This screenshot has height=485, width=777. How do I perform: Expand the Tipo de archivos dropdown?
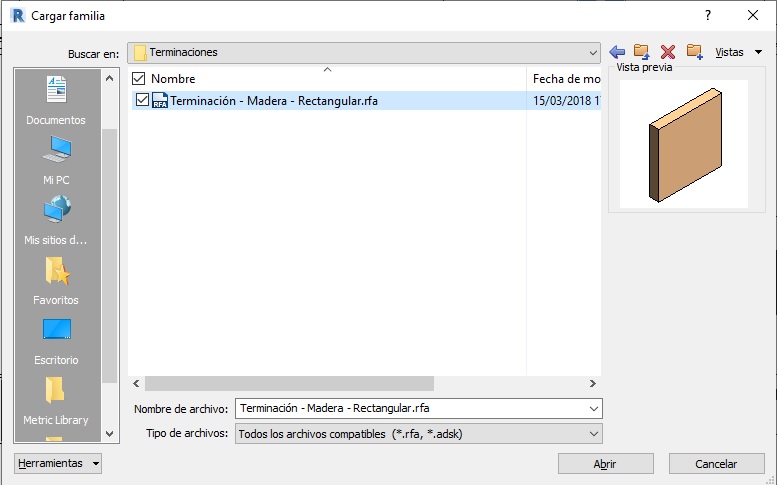point(594,434)
